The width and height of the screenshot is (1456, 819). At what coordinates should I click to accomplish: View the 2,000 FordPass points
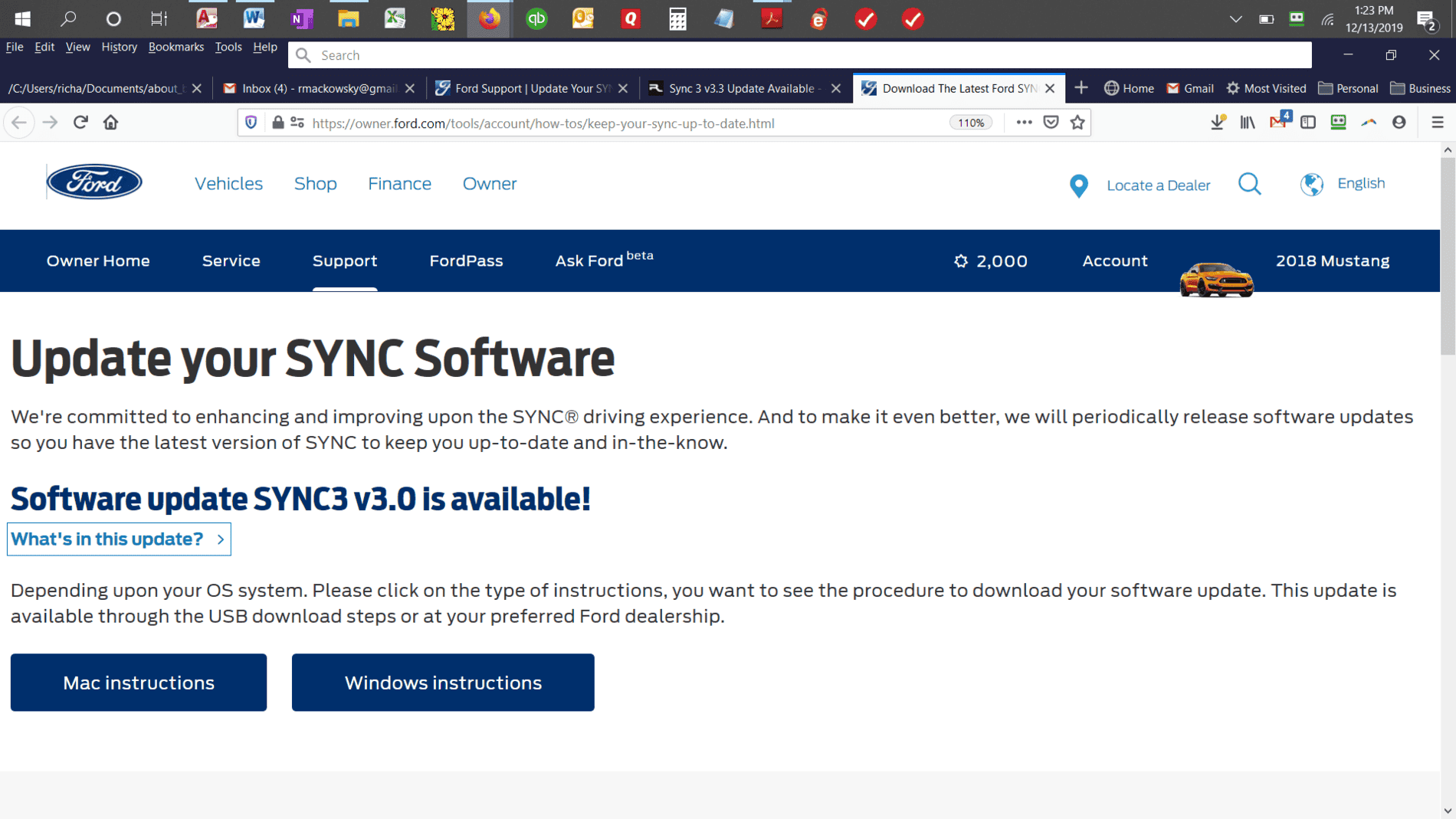[990, 261]
